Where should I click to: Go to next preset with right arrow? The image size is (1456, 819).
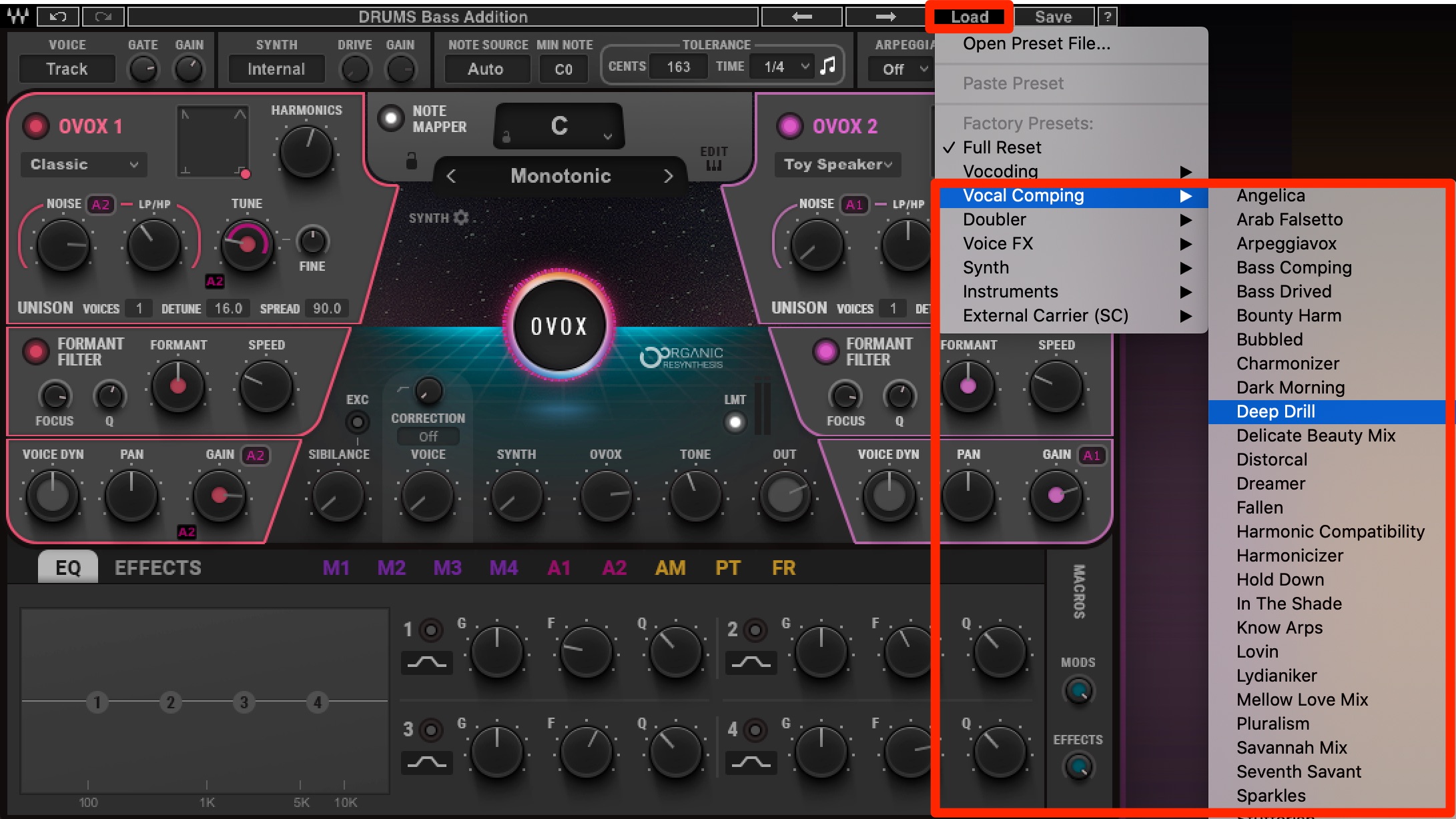[x=885, y=16]
